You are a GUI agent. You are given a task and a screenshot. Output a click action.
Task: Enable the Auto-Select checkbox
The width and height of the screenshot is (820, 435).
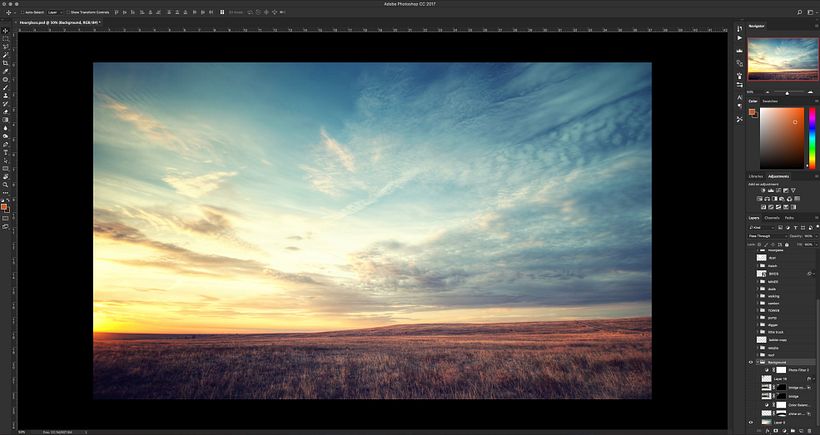22,12
